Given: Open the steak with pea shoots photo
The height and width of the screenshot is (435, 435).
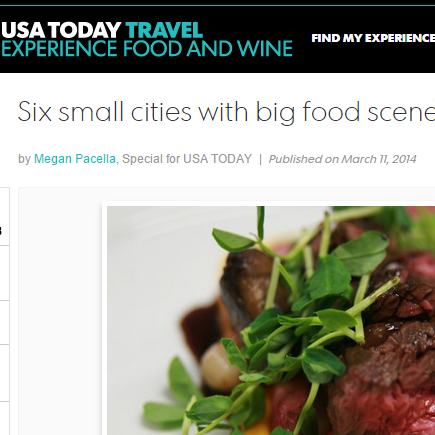Looking at the screenshot, I should [271, 320].
